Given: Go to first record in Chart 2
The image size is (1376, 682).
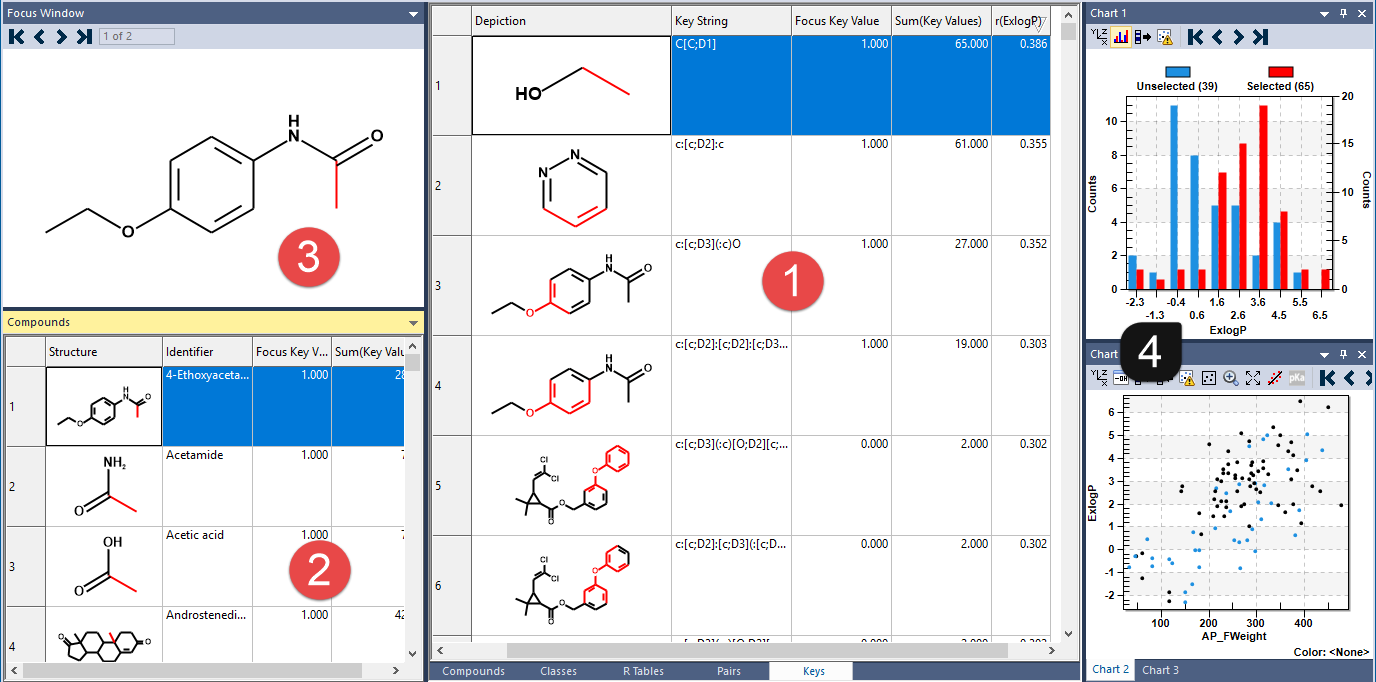Looking at the screenshot, I should point(1327,378).
